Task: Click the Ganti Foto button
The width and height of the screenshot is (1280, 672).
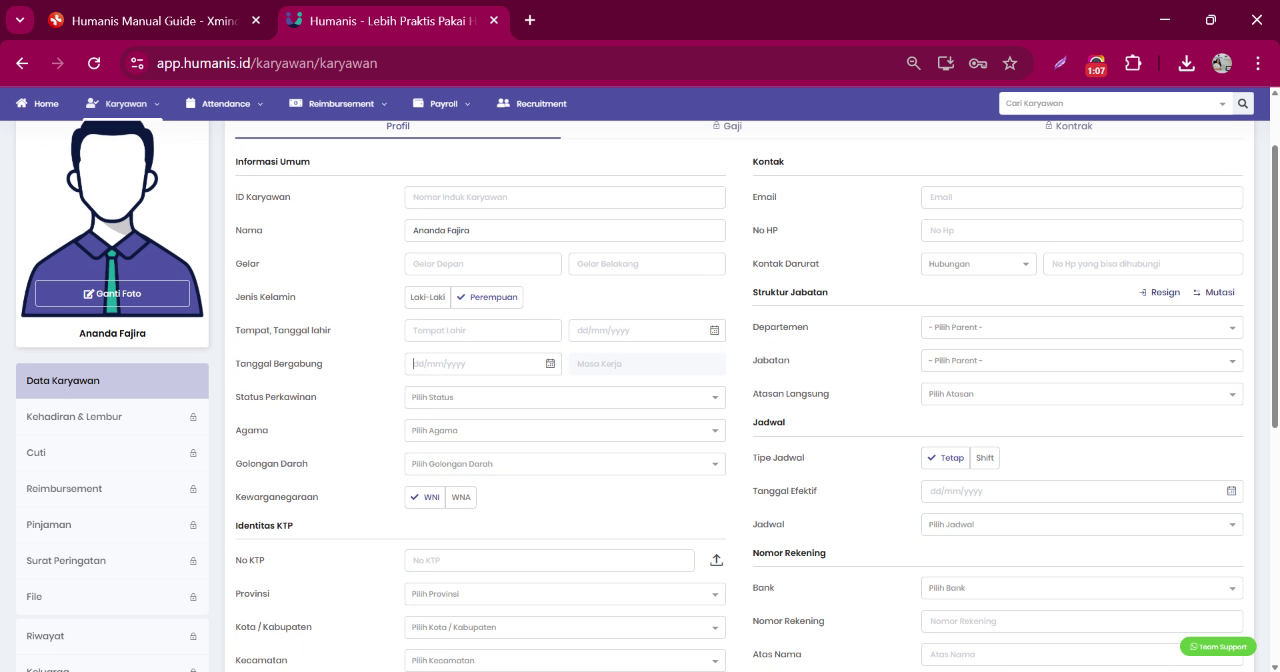Action: pyautogui.click(x=112, y=293)
